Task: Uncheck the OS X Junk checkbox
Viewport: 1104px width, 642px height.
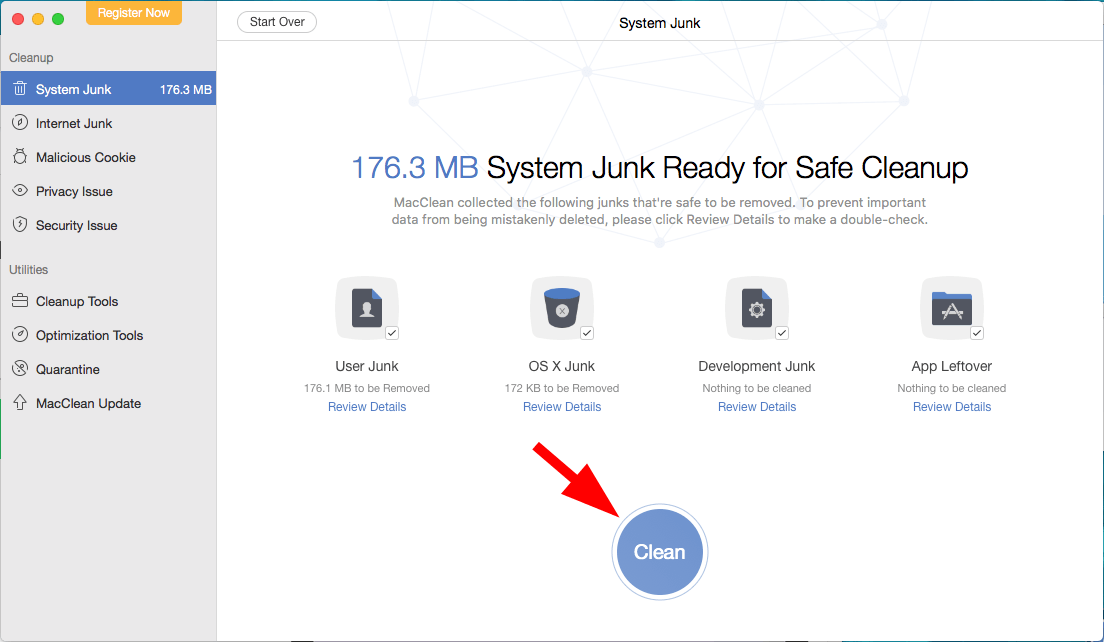Action: 587,333
